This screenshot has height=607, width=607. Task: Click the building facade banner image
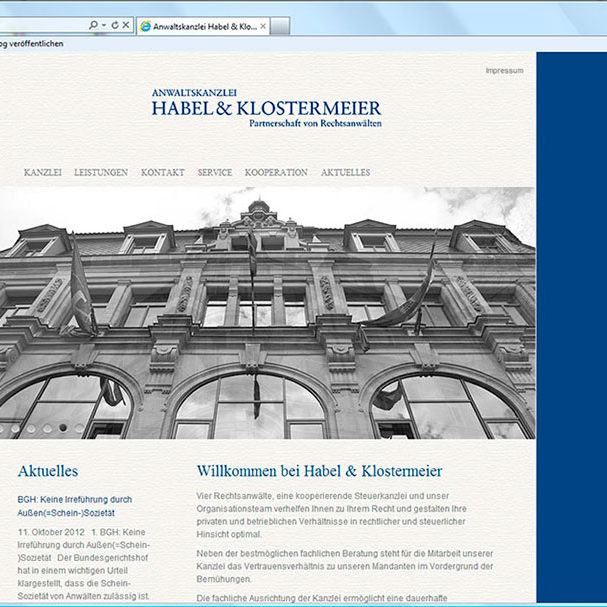[267, 313]
